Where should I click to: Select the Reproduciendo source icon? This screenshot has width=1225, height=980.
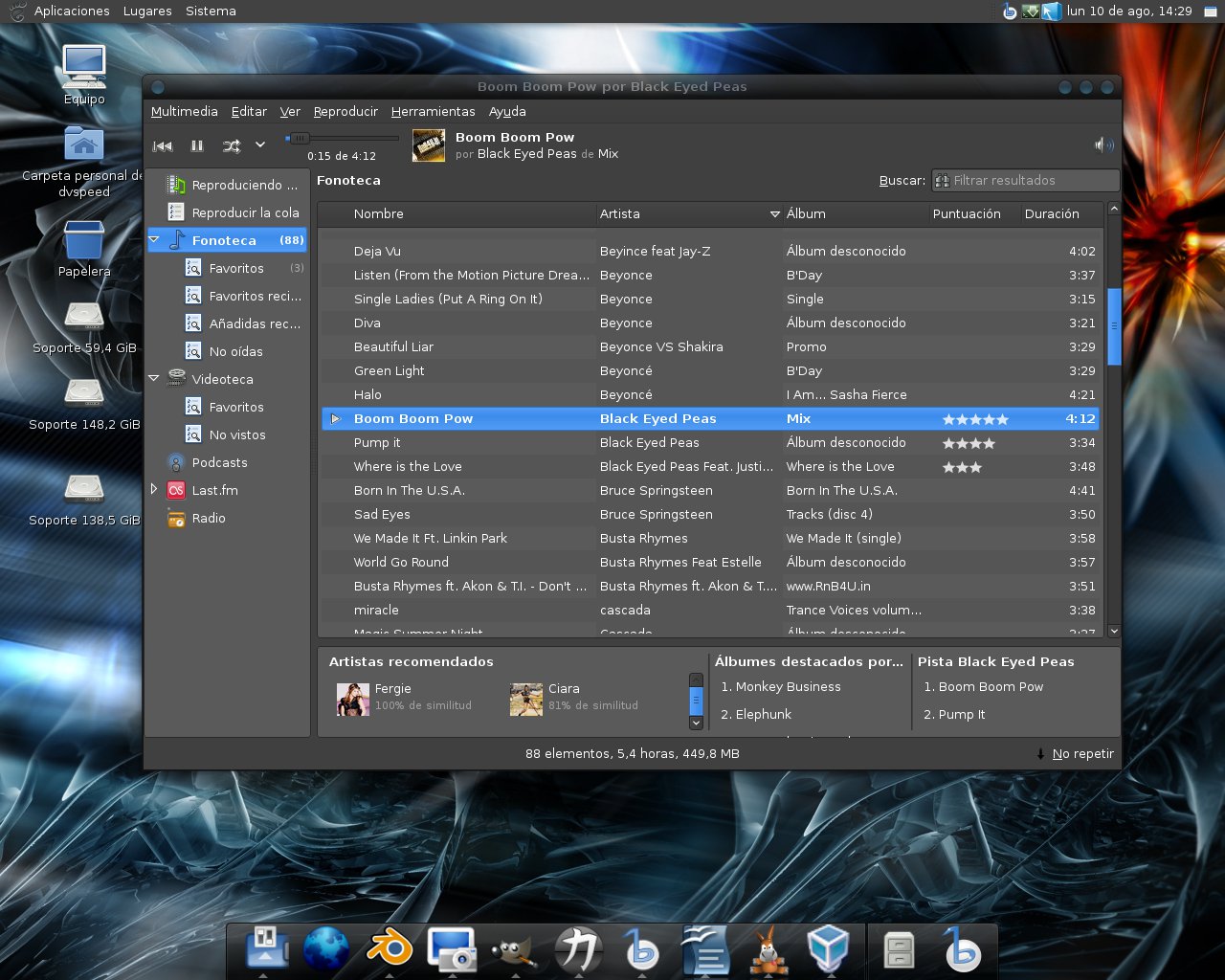point(176,185)
